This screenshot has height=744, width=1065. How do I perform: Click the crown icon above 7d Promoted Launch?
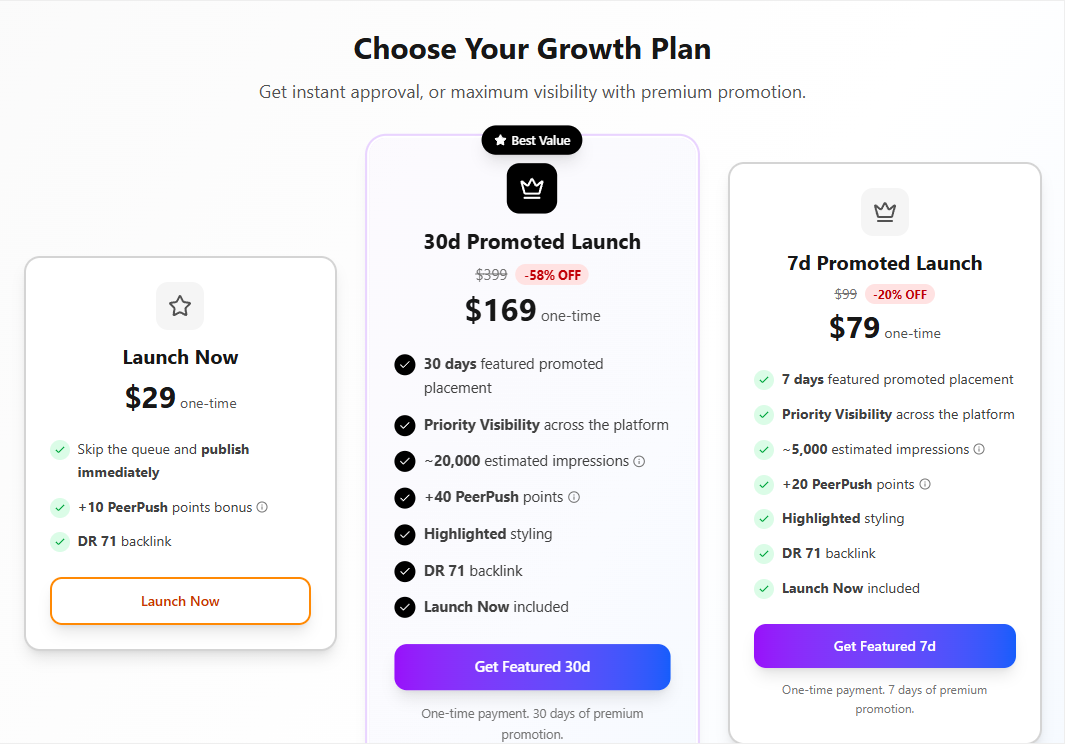click(884, 212)
